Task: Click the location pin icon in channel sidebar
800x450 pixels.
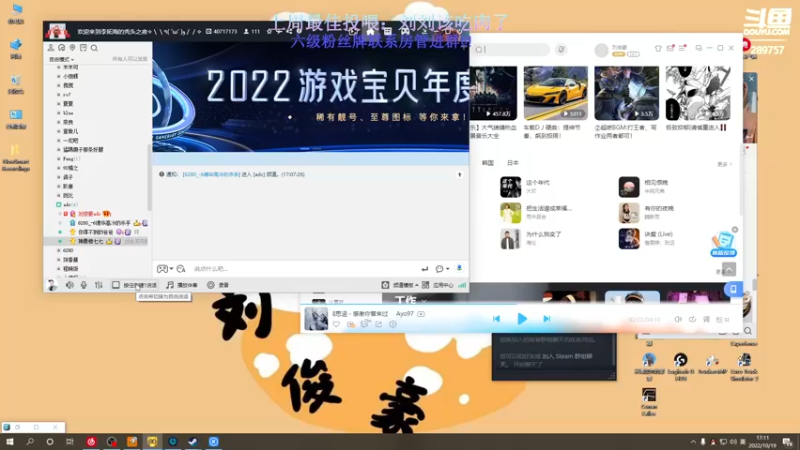Action: click(x=72, y=48)
